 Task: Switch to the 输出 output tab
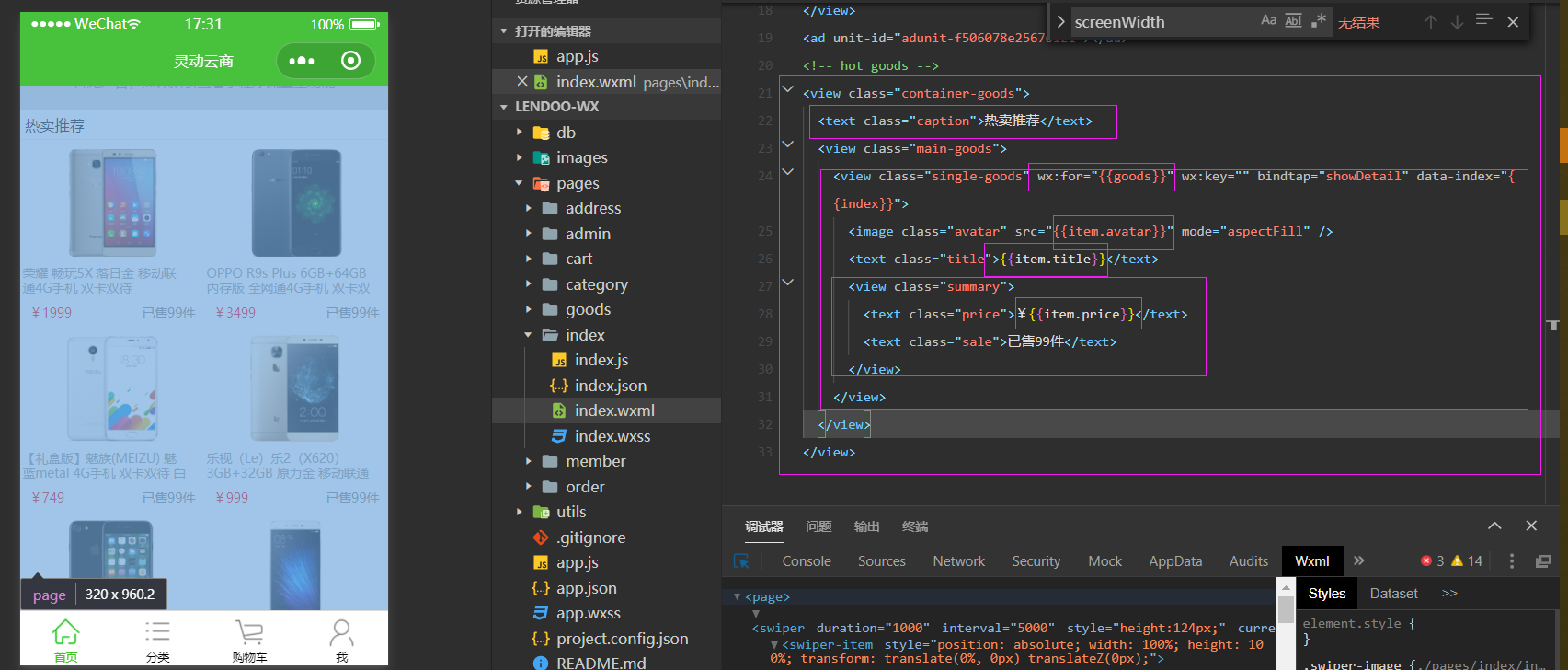click(867, 526)
